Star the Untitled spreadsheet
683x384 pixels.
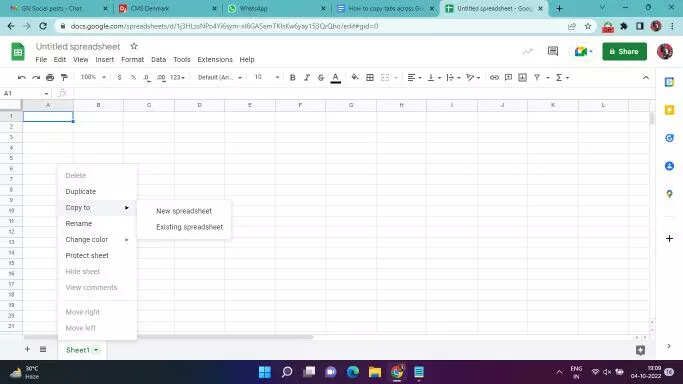point(134,46)
